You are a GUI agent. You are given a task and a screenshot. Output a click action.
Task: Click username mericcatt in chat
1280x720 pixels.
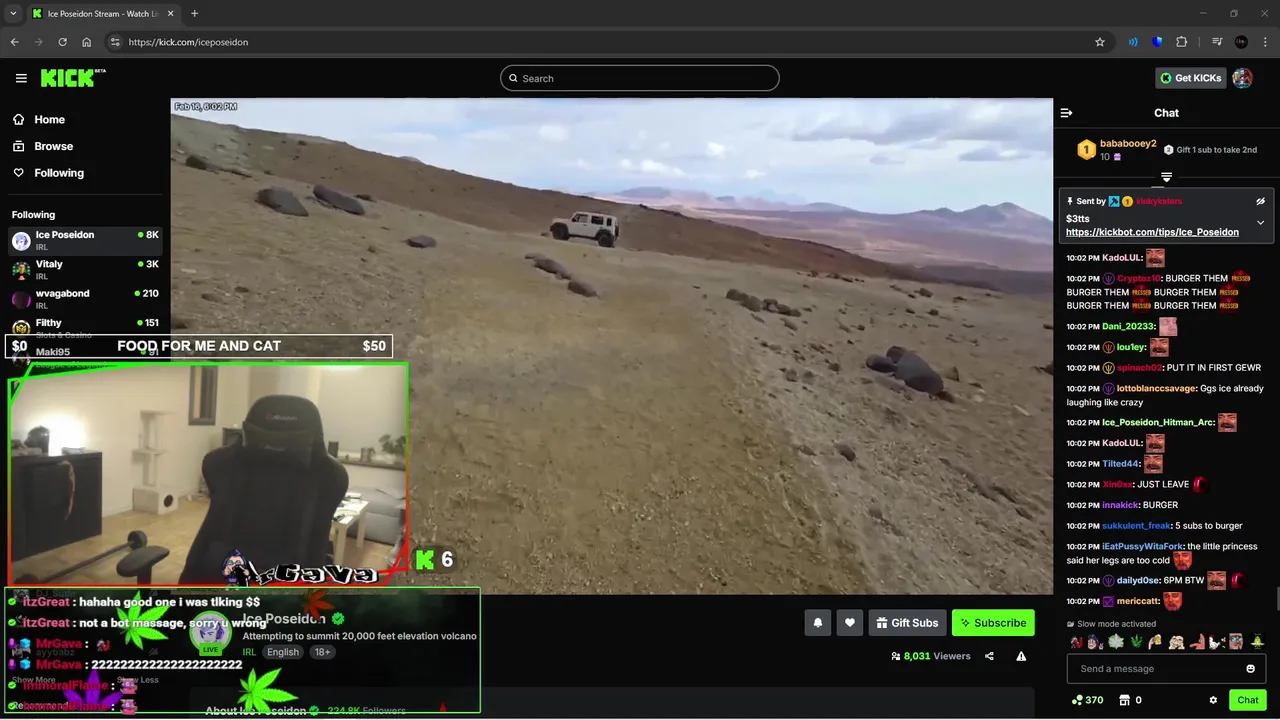tap(1137, 602)
